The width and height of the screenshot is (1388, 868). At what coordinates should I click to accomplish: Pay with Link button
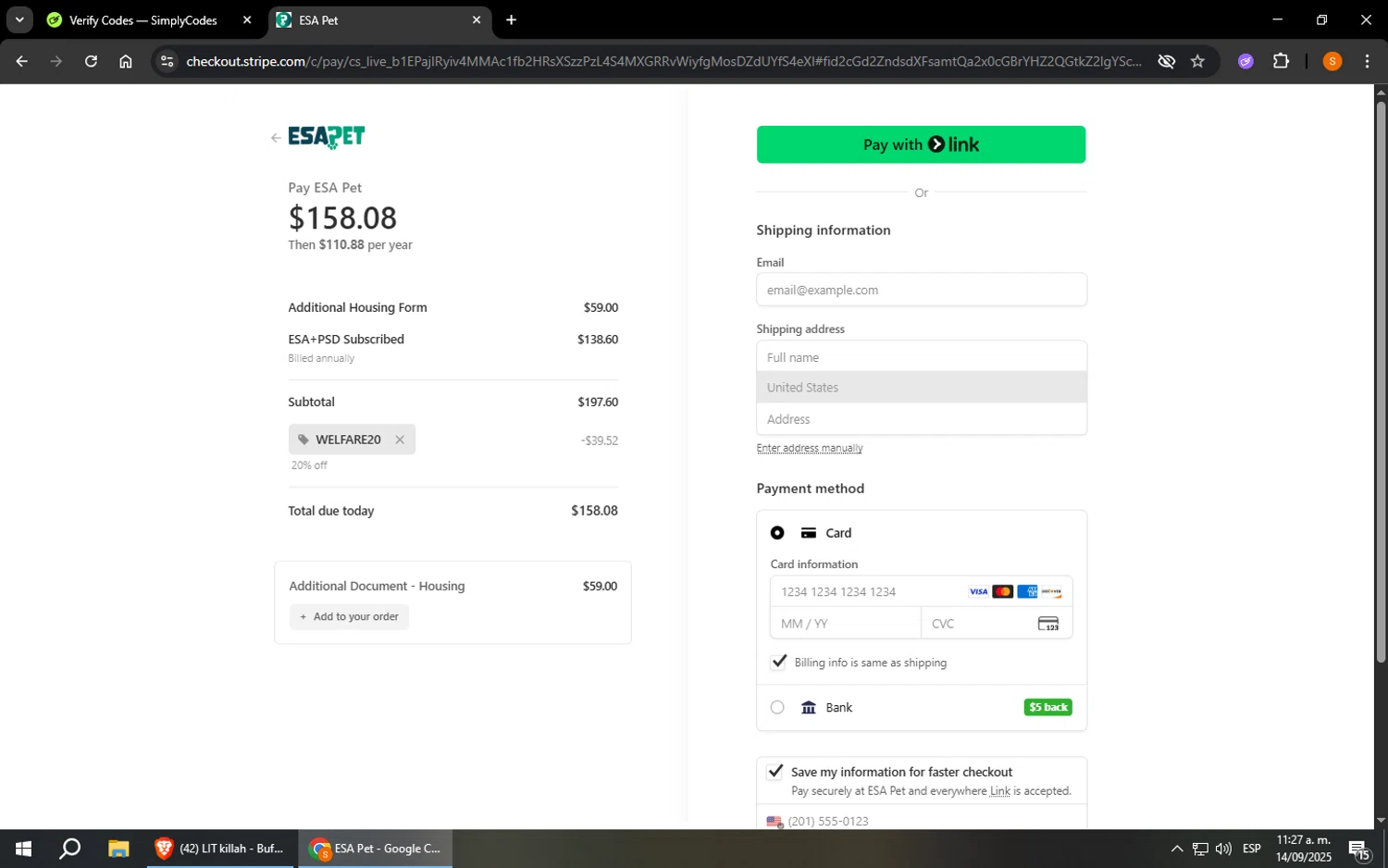(921, 144)
